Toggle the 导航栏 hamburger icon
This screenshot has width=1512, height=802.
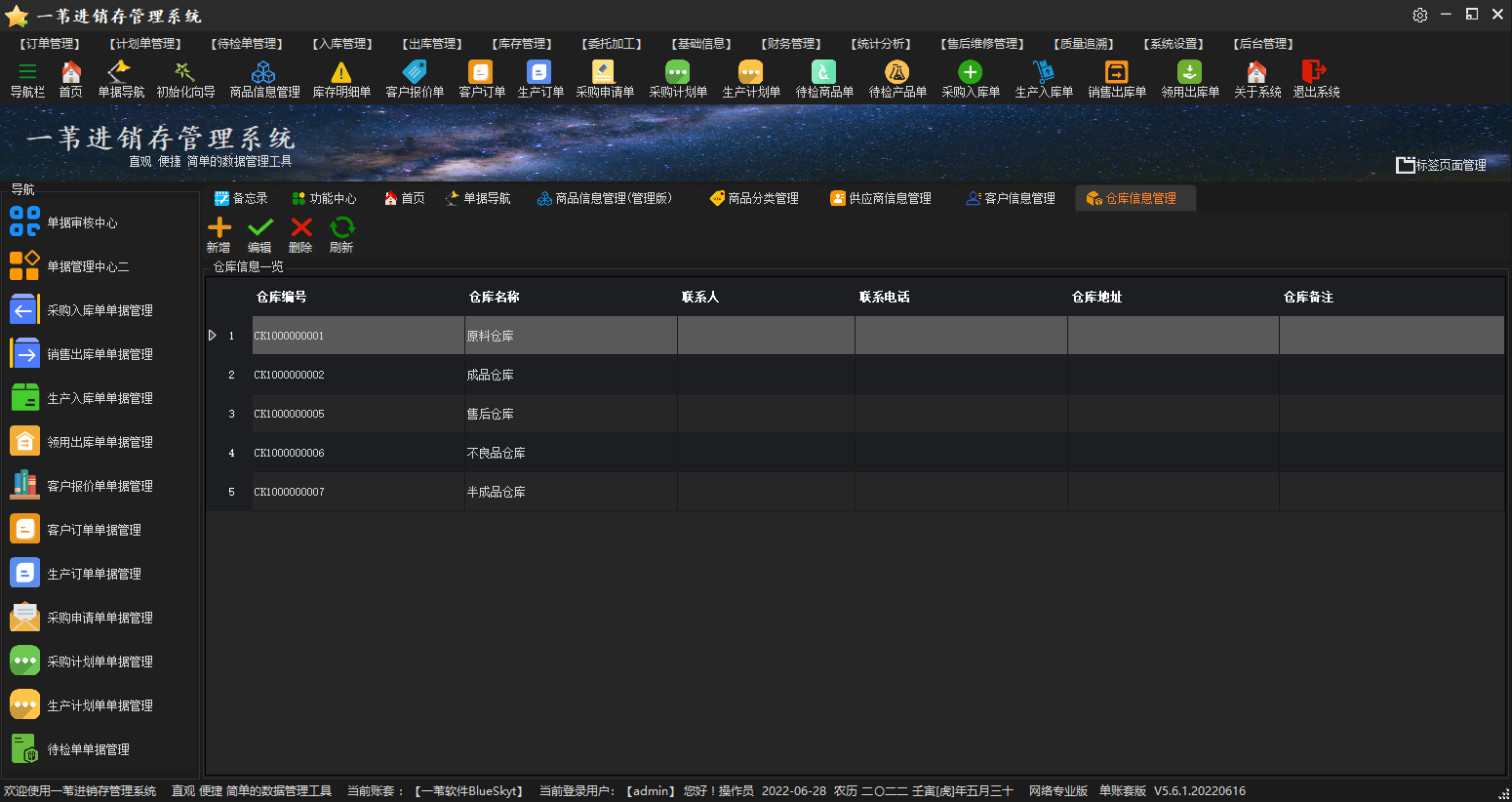tap(27, 73)
